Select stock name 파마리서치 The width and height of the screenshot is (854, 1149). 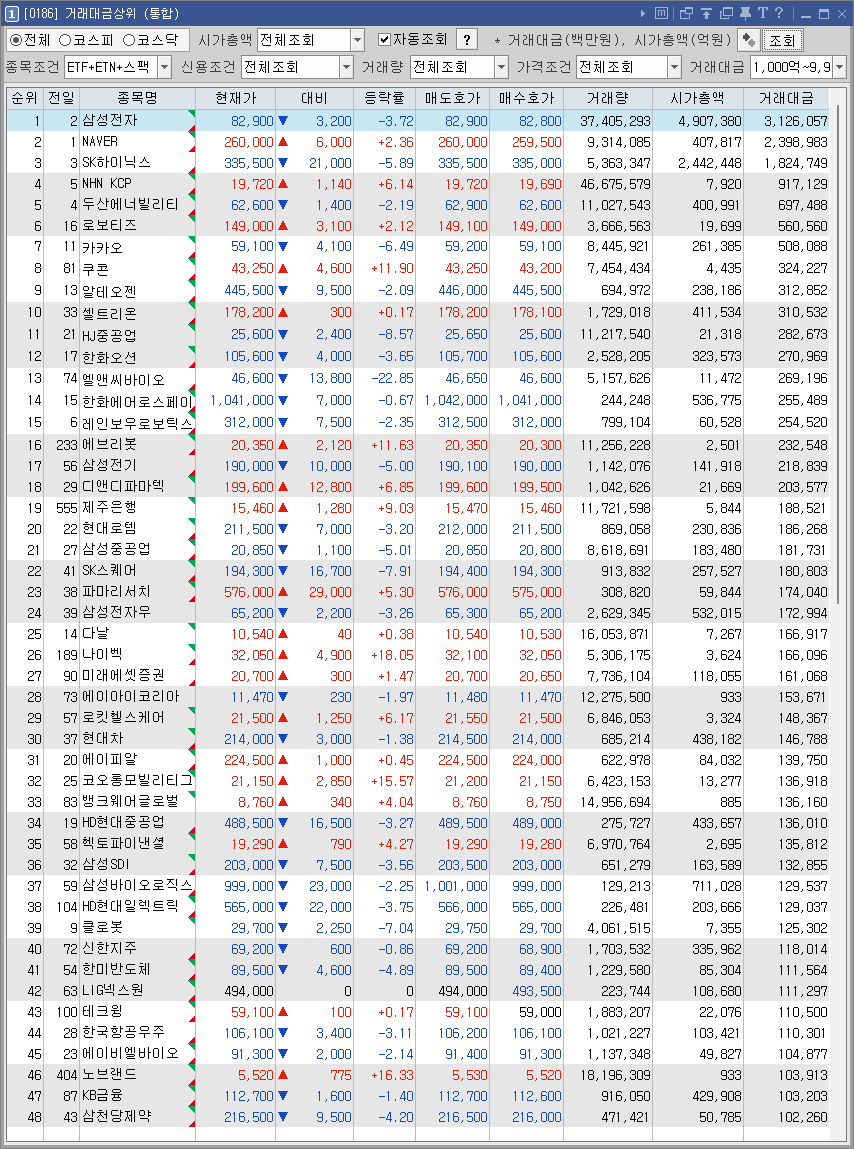click(117, 591)
